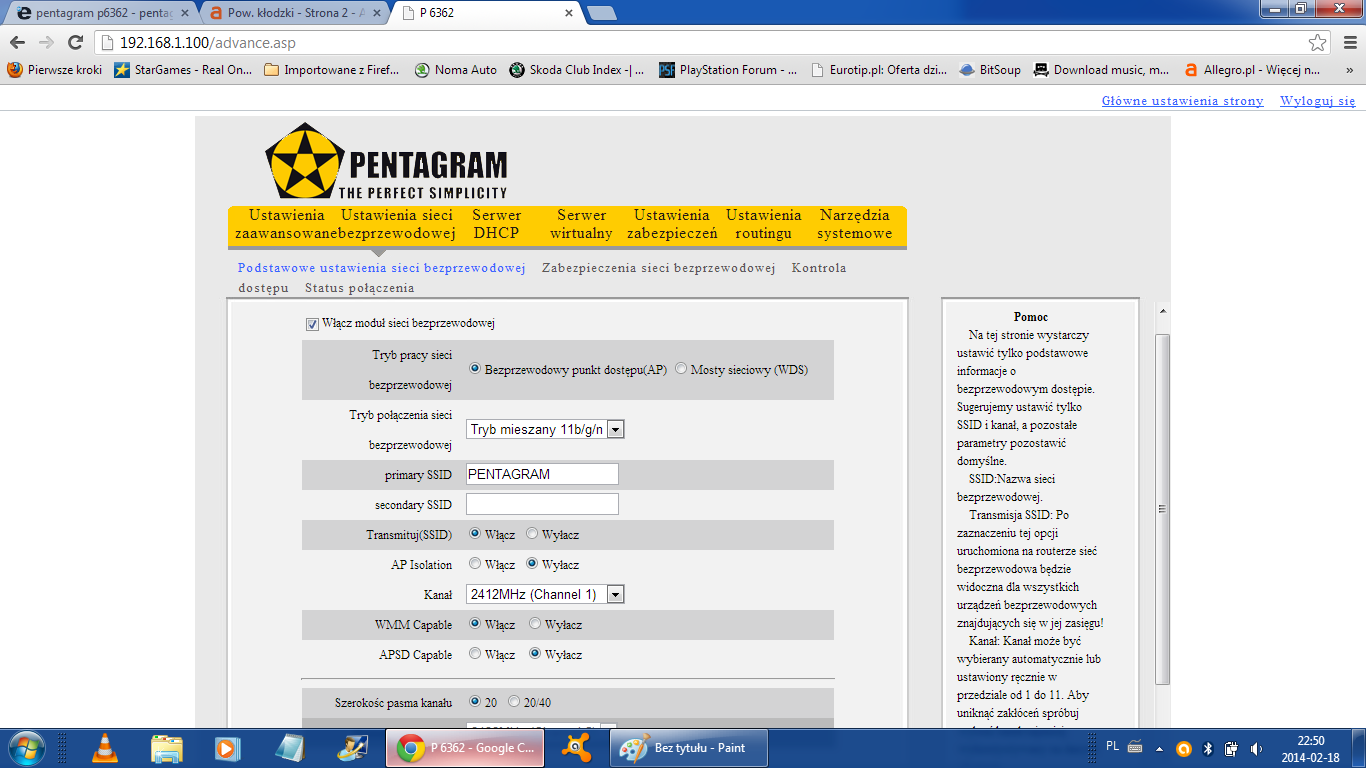Click the page vertical scrollbar thumb
The height and width of the screenshot is (768, 1366).
tap(1162, 508)
